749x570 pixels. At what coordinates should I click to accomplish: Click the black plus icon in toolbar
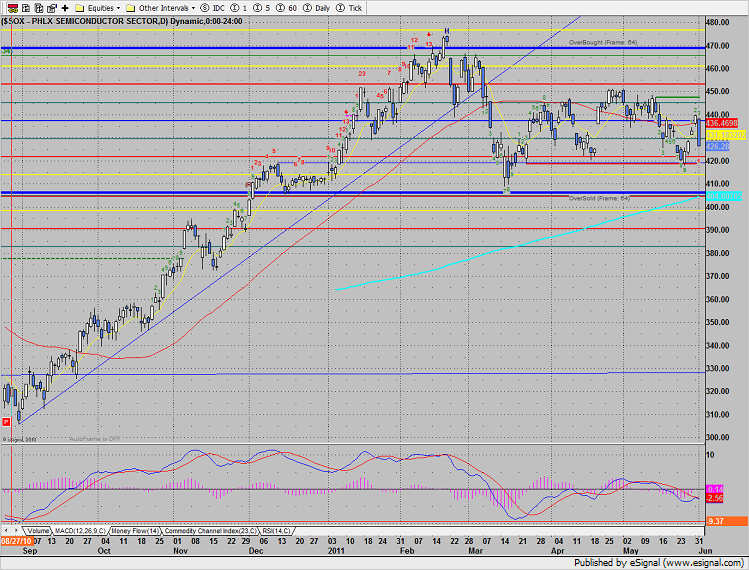point(65,8)
